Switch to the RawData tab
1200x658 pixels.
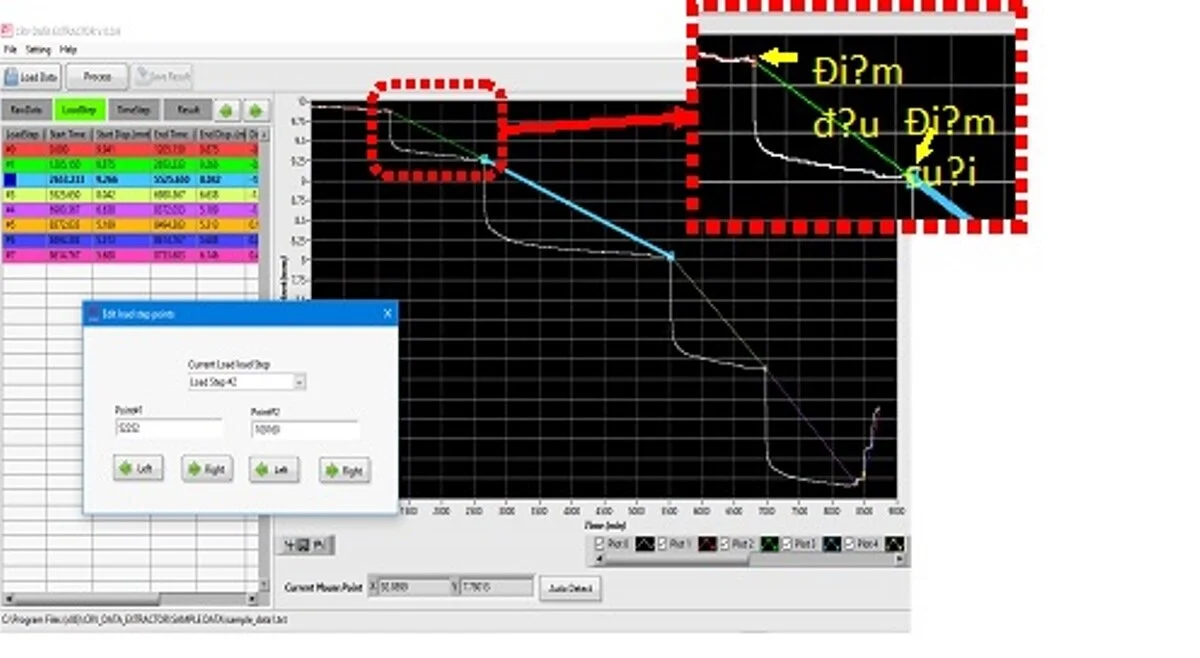[x=27, y=109]
